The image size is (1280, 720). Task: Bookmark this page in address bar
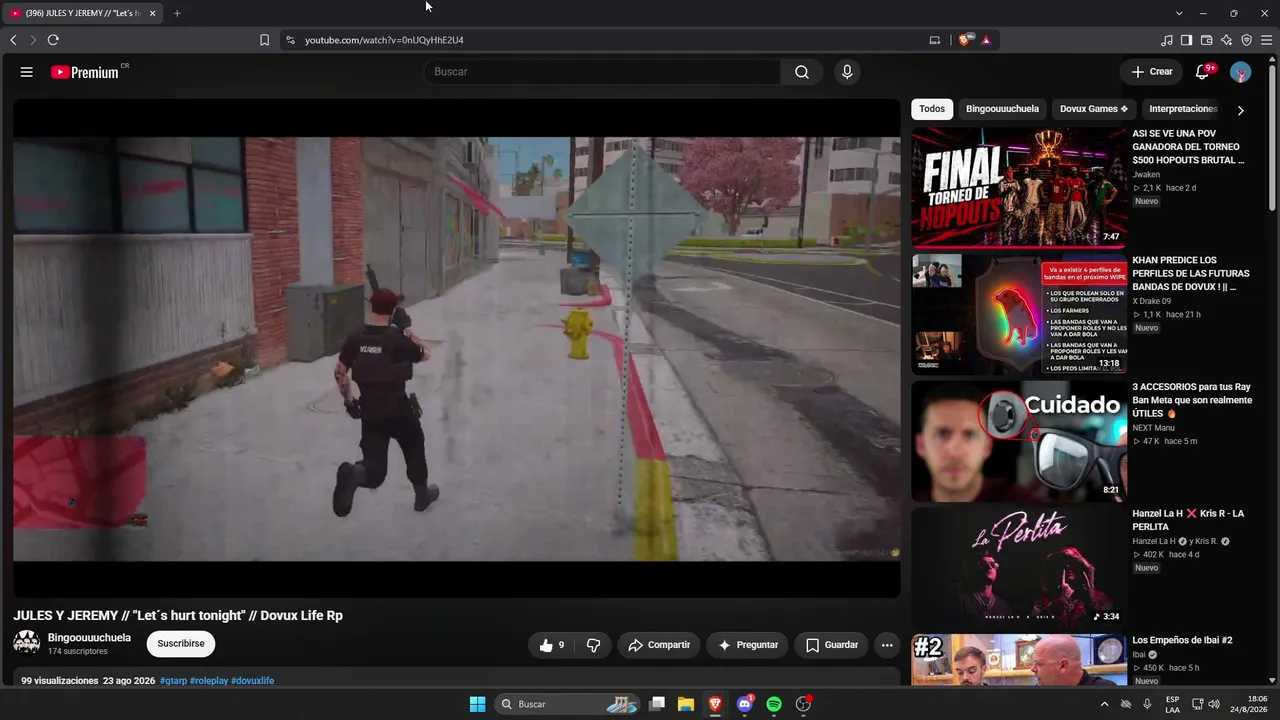(x=264, y=40)
